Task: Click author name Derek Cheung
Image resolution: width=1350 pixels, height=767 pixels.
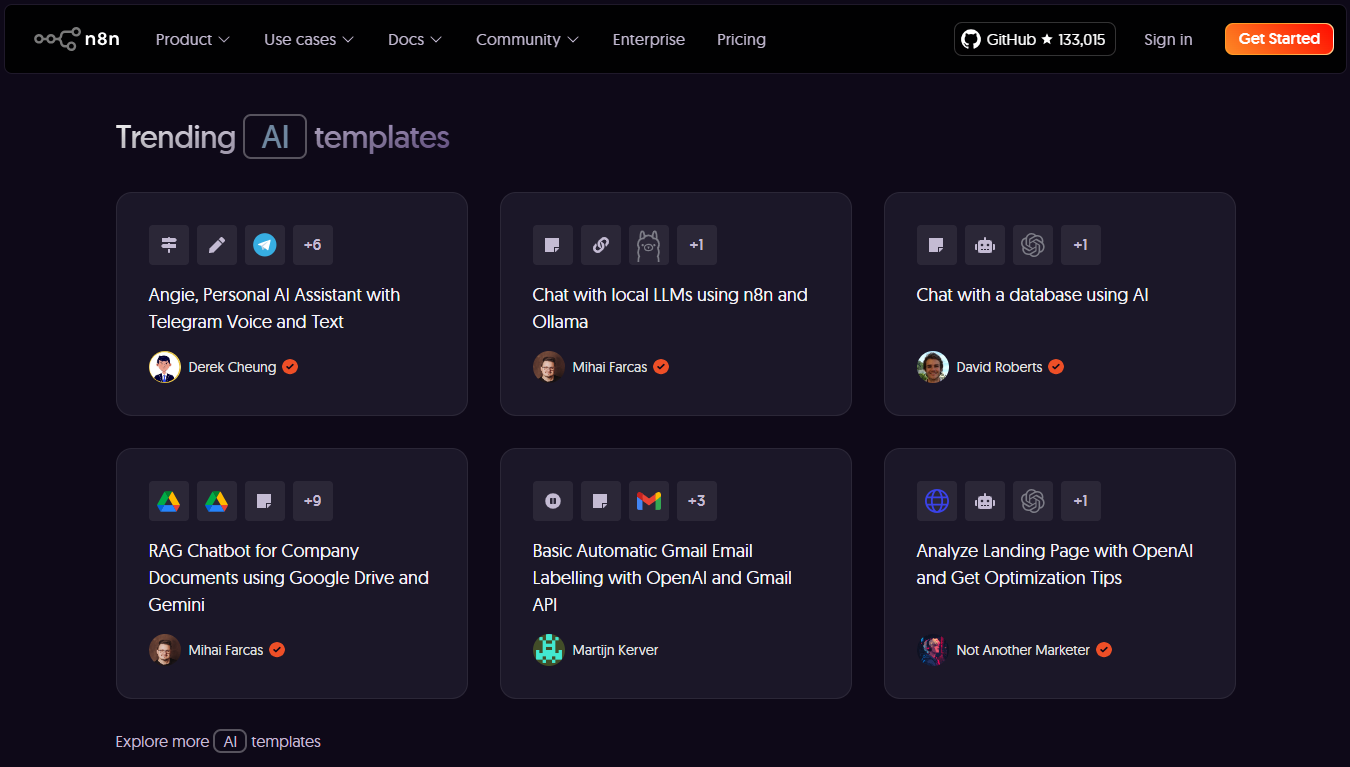Action: (232, 367)
